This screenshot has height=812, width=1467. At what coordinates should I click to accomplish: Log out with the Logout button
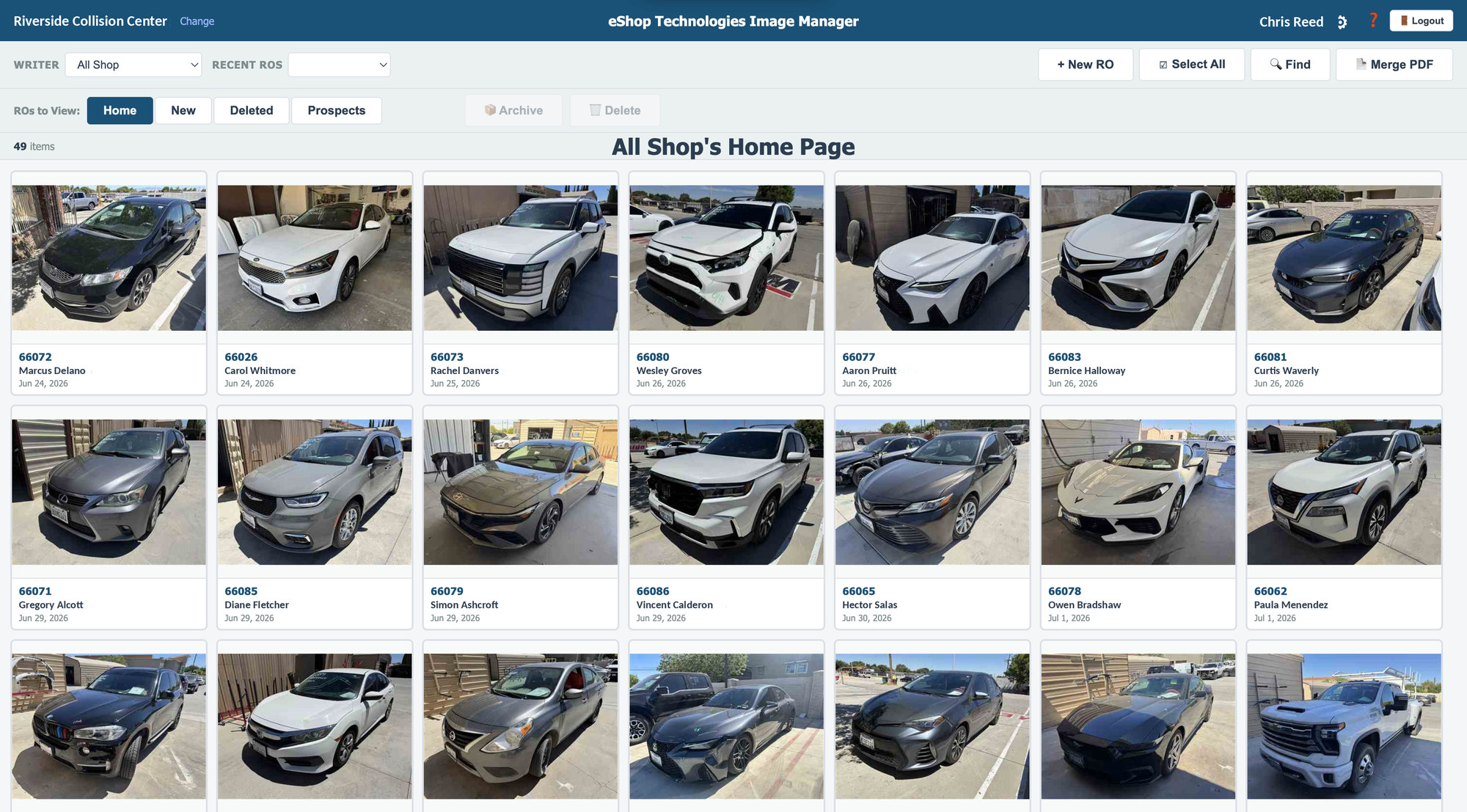coord(1421,21)
